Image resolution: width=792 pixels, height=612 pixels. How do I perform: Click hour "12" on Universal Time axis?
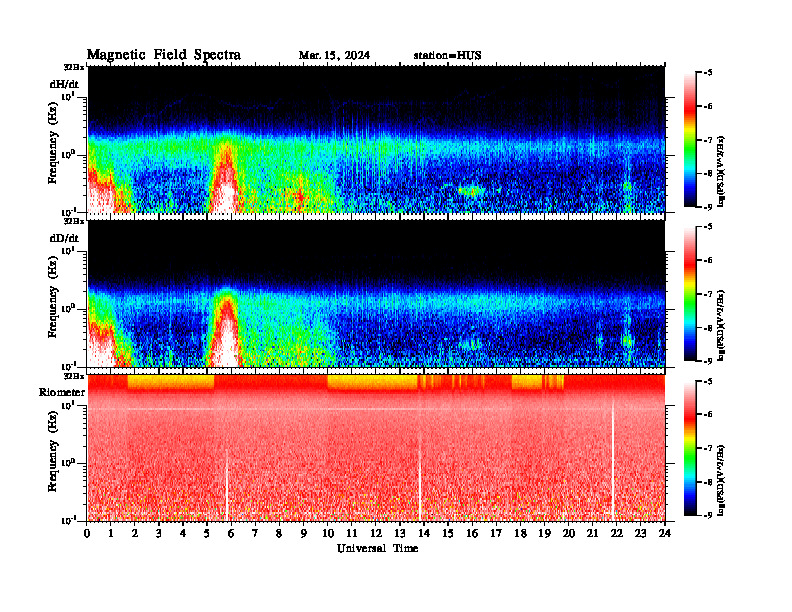click(376, 534)
